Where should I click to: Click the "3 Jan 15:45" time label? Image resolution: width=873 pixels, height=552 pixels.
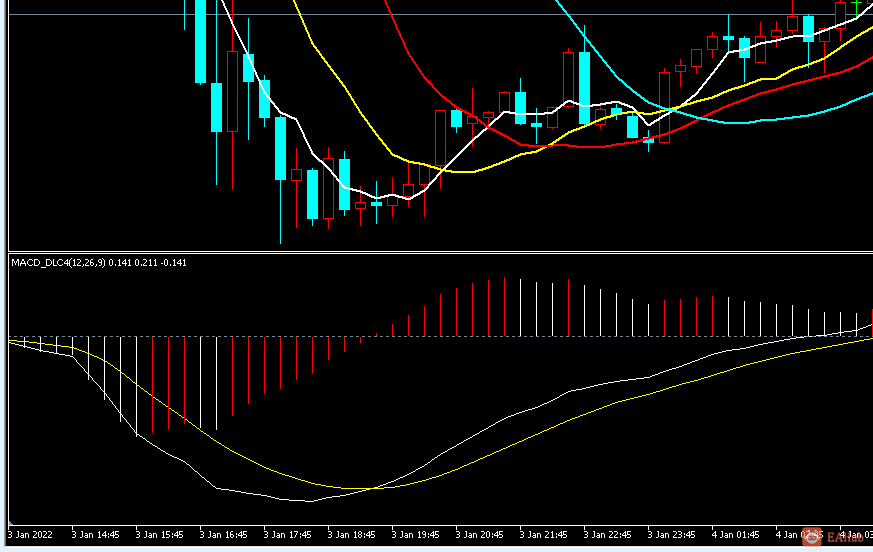160,535
